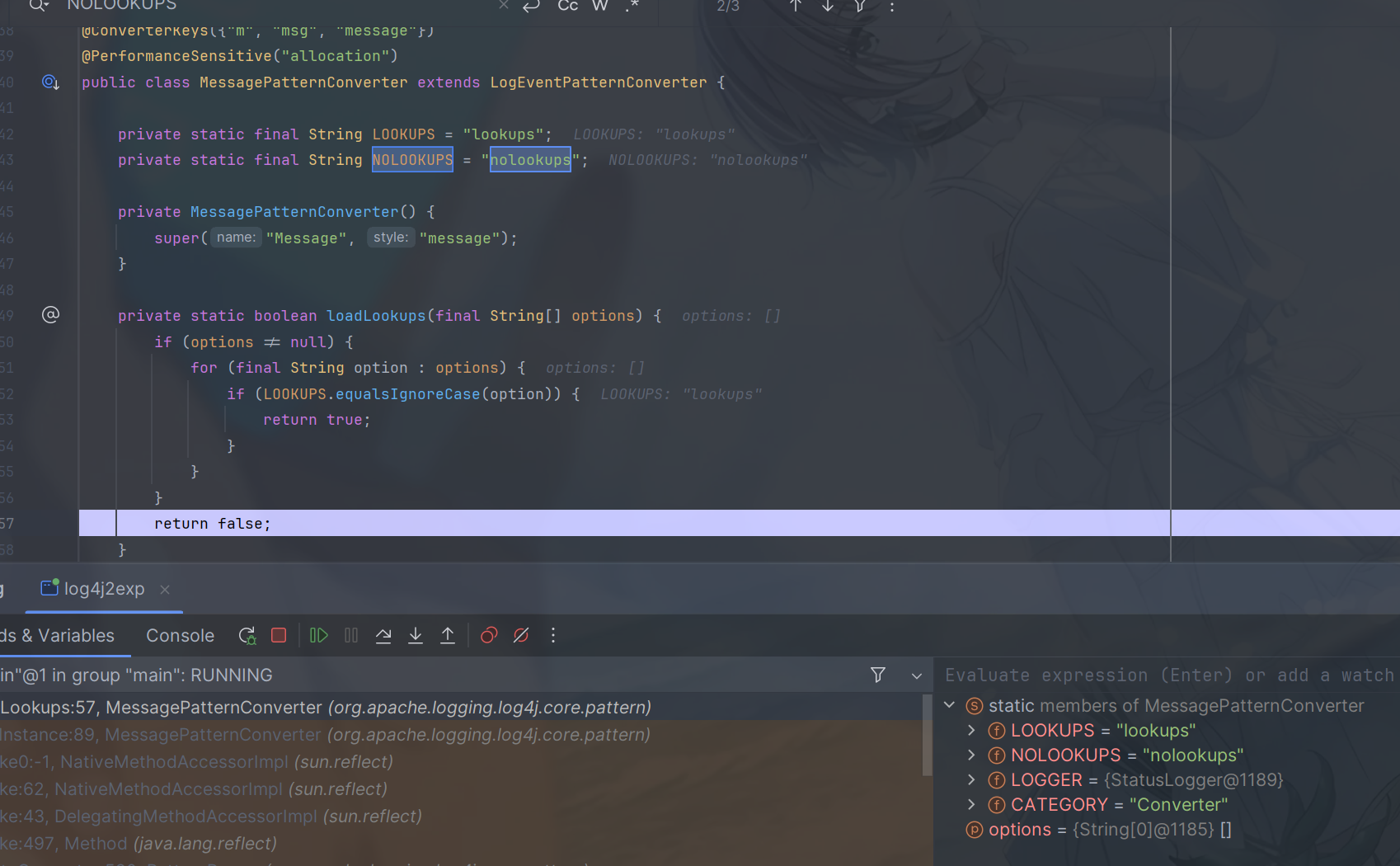
Task: Click the highlighted "nolookups" string literal
Action: (530, 159)
